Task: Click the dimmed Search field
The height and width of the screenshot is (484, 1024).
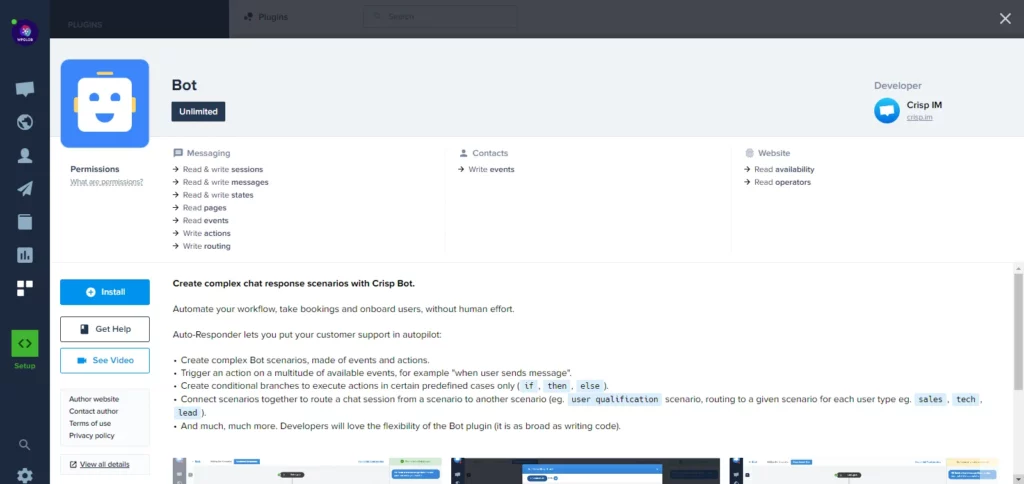Action: 440,17
